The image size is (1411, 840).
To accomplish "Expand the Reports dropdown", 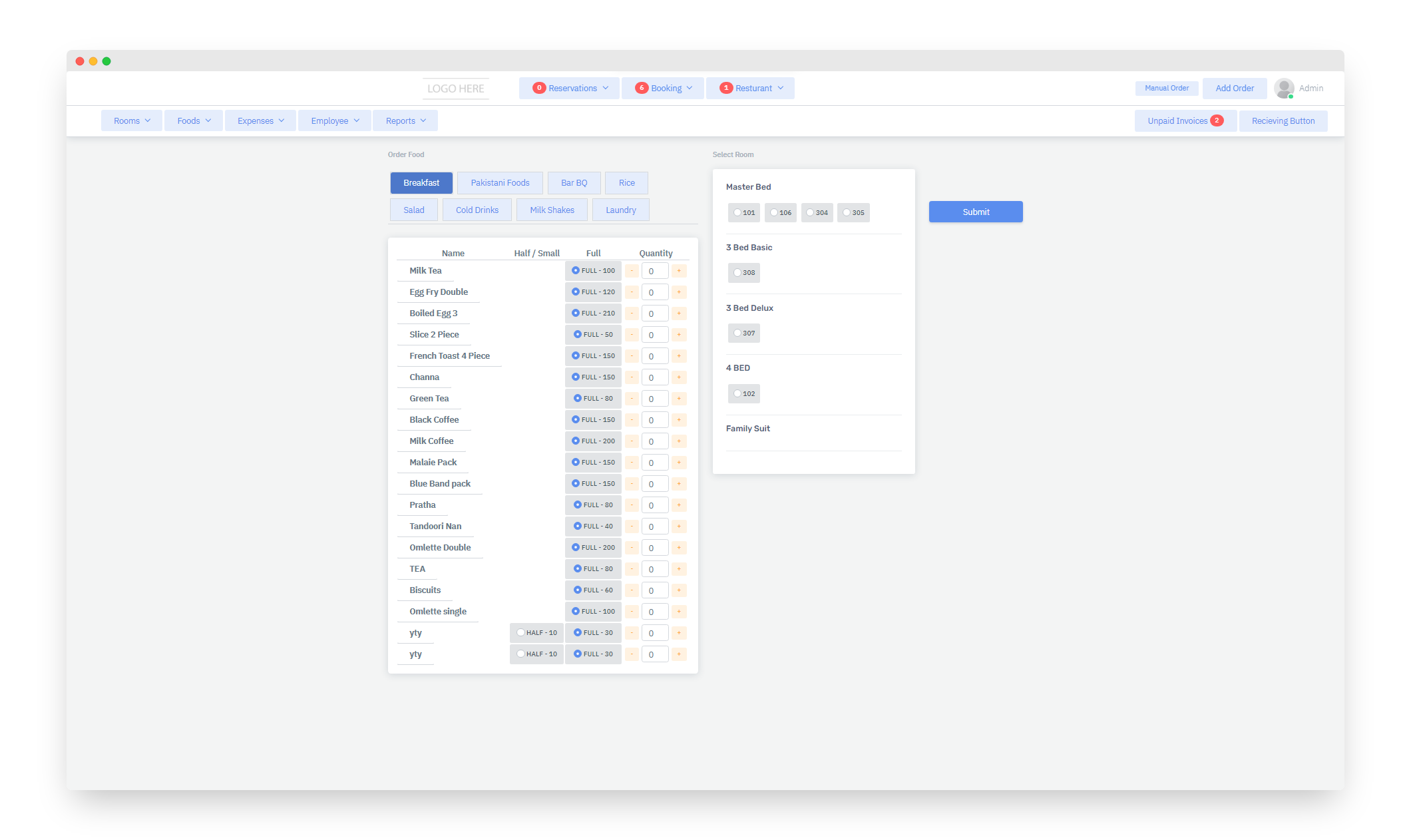I will point(405,120).
